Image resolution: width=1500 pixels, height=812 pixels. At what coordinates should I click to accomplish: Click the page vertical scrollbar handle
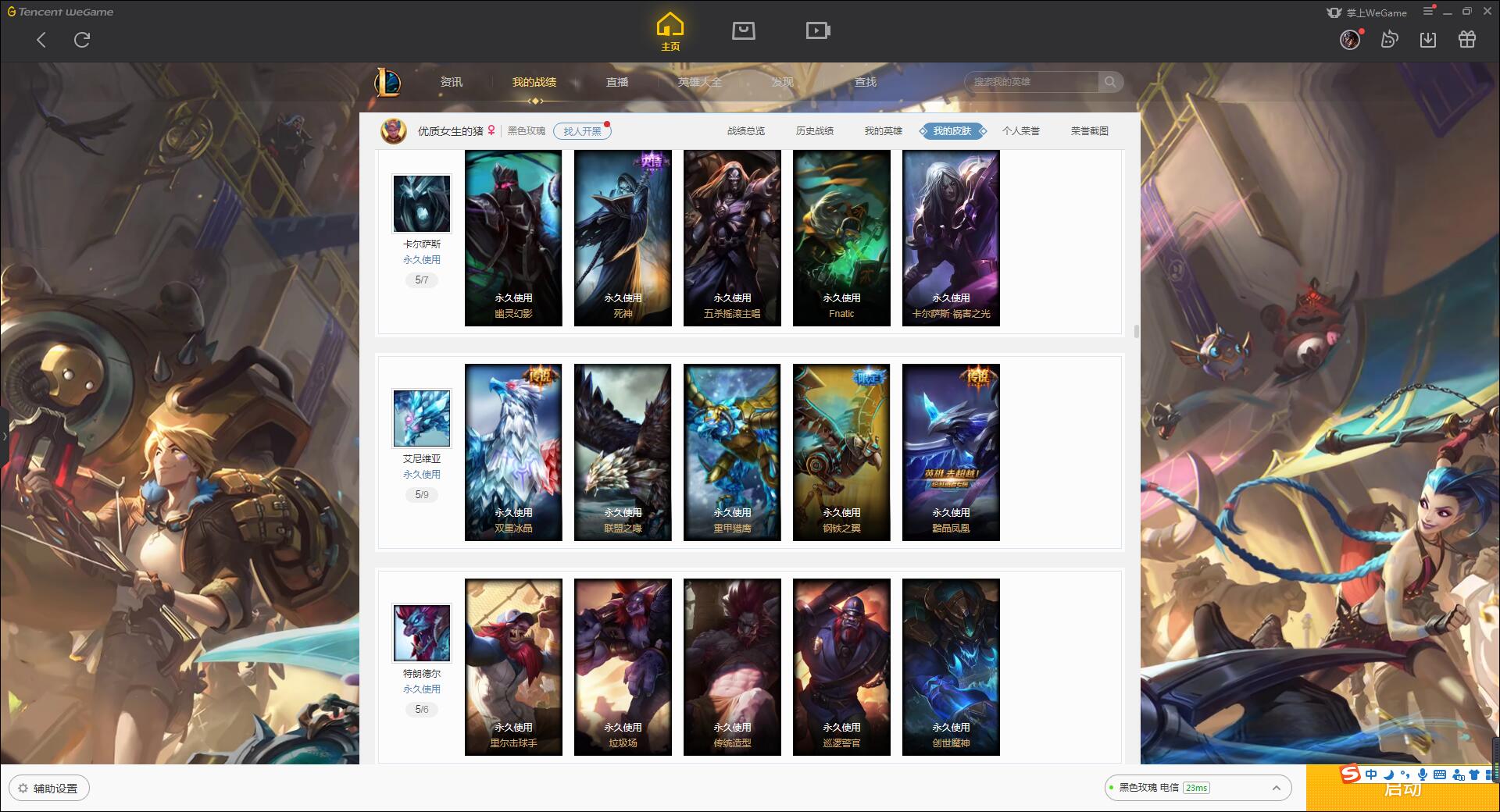pyautogui.click(x=1136, y=332)
